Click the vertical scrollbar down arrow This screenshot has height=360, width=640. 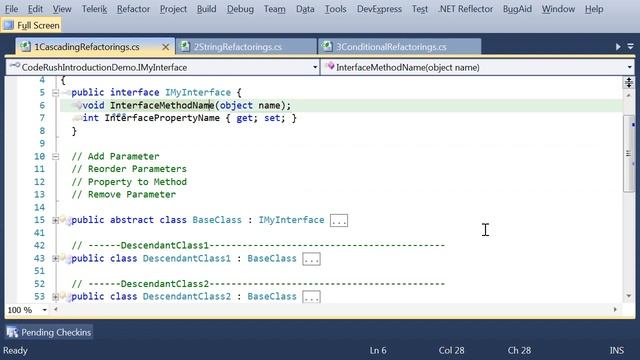[629, 296]
